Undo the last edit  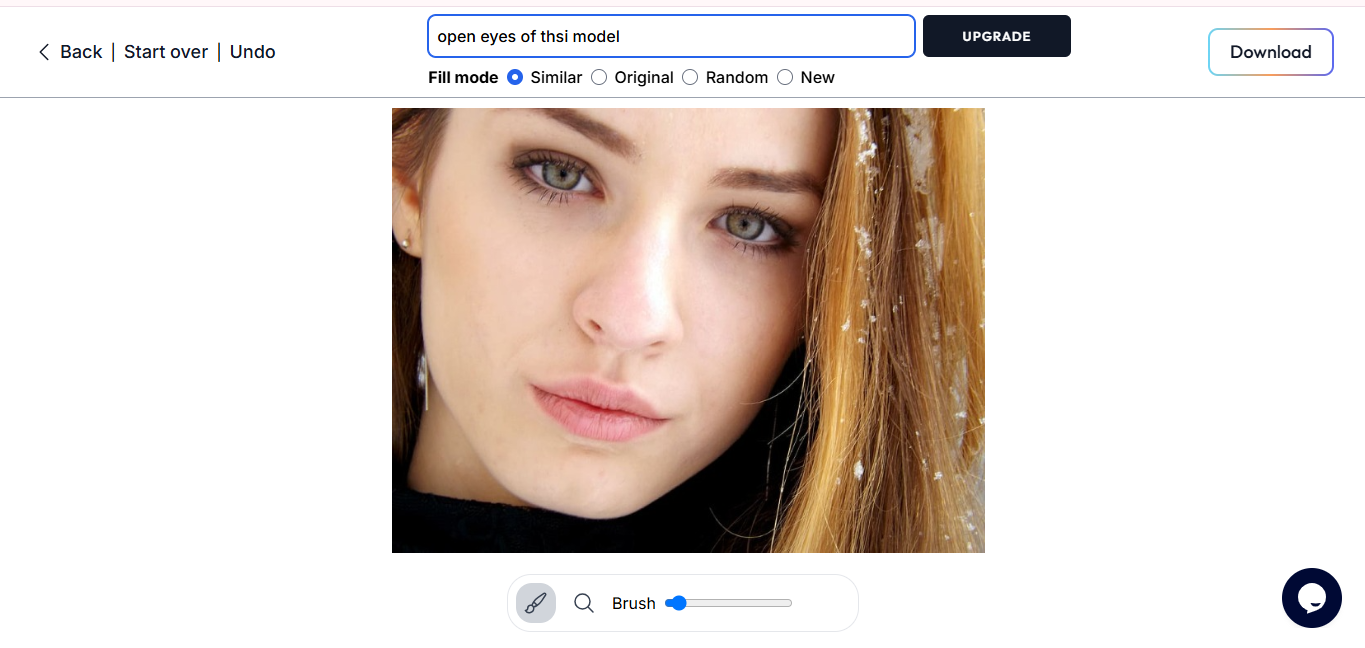point(253,52)
